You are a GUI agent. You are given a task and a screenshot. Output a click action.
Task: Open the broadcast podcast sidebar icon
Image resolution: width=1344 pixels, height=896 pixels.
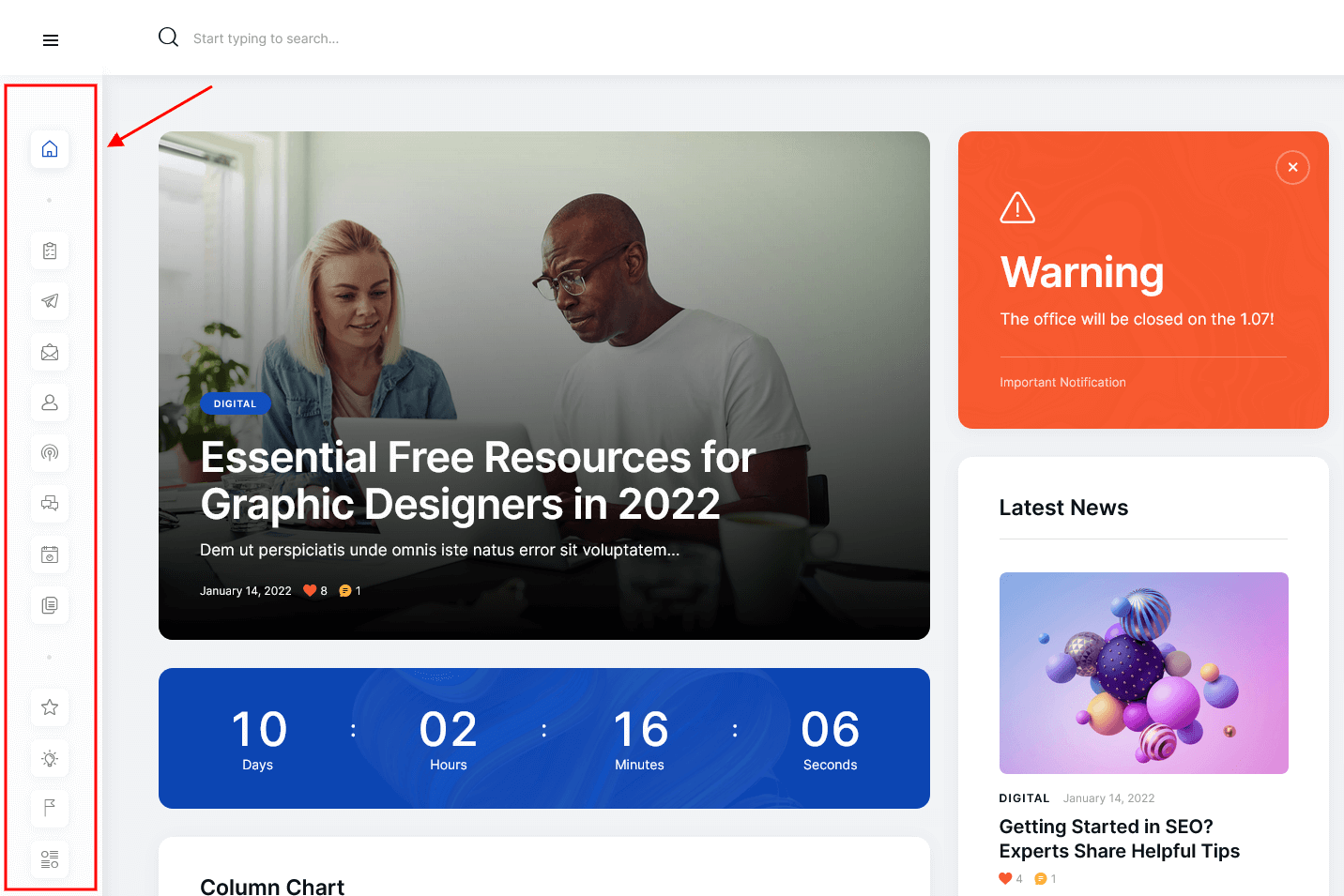click(50, 453)
